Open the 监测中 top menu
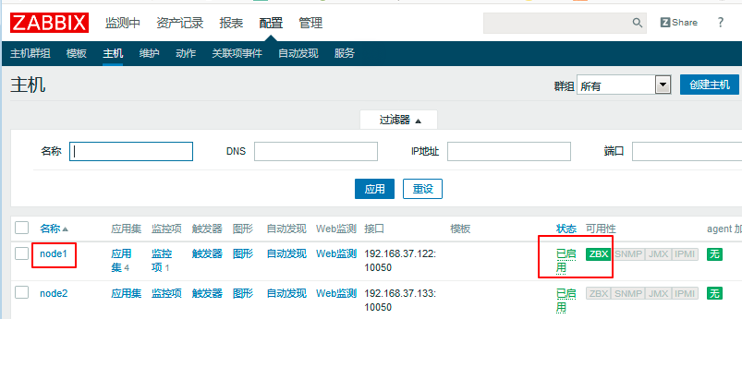The image size is (751, 375). 123,23
